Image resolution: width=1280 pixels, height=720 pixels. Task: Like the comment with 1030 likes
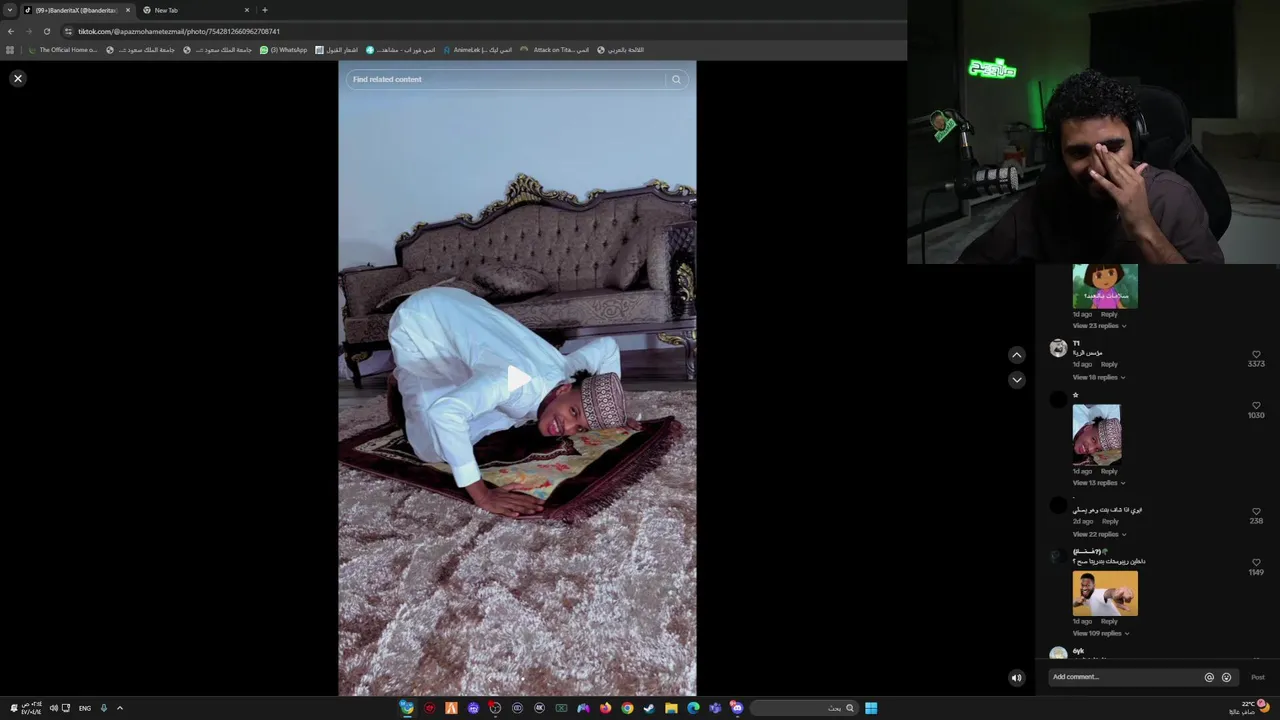pyautogui.click(x=1256, y=405)
